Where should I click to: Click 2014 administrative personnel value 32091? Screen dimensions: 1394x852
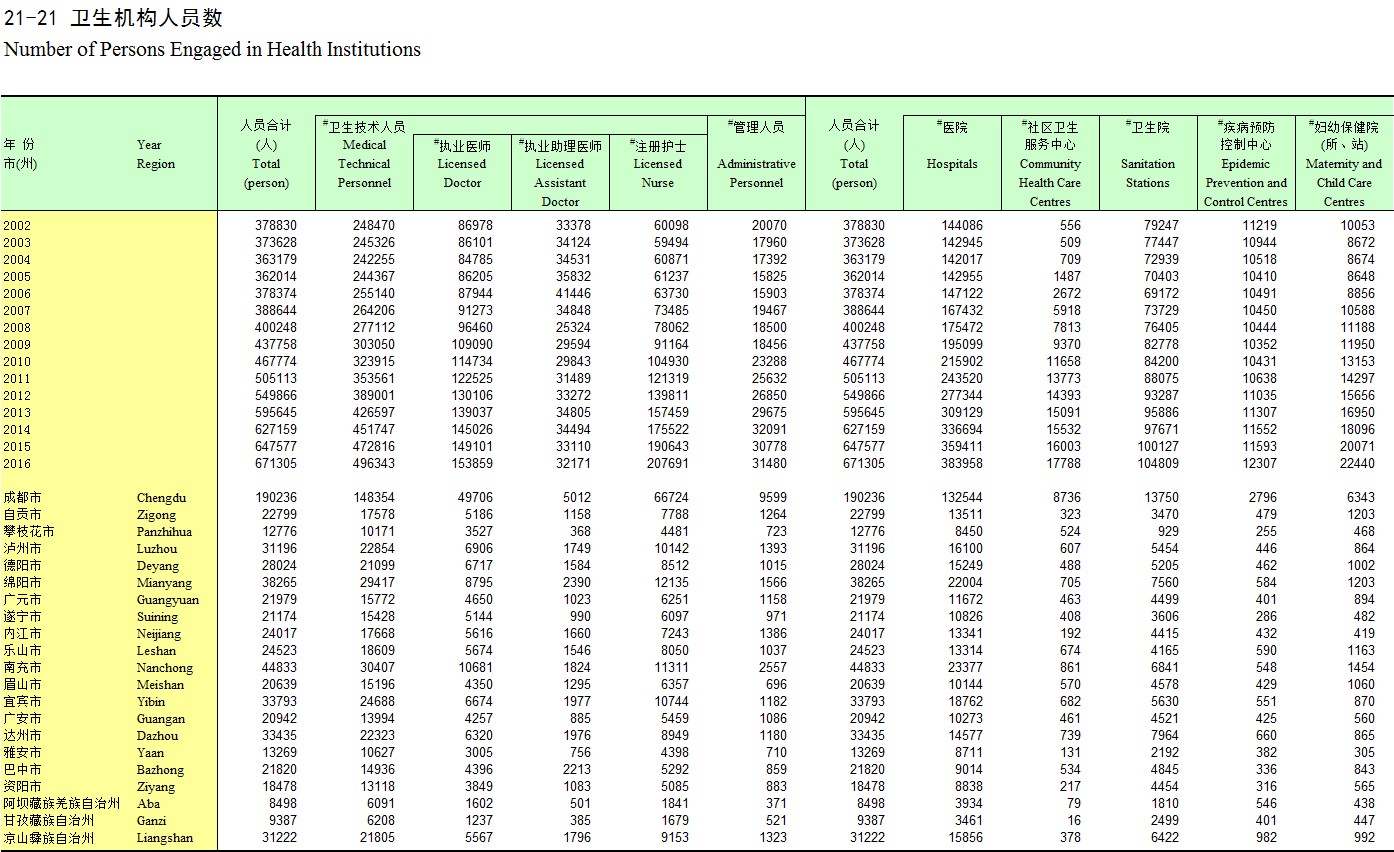[x=769, y=430]
